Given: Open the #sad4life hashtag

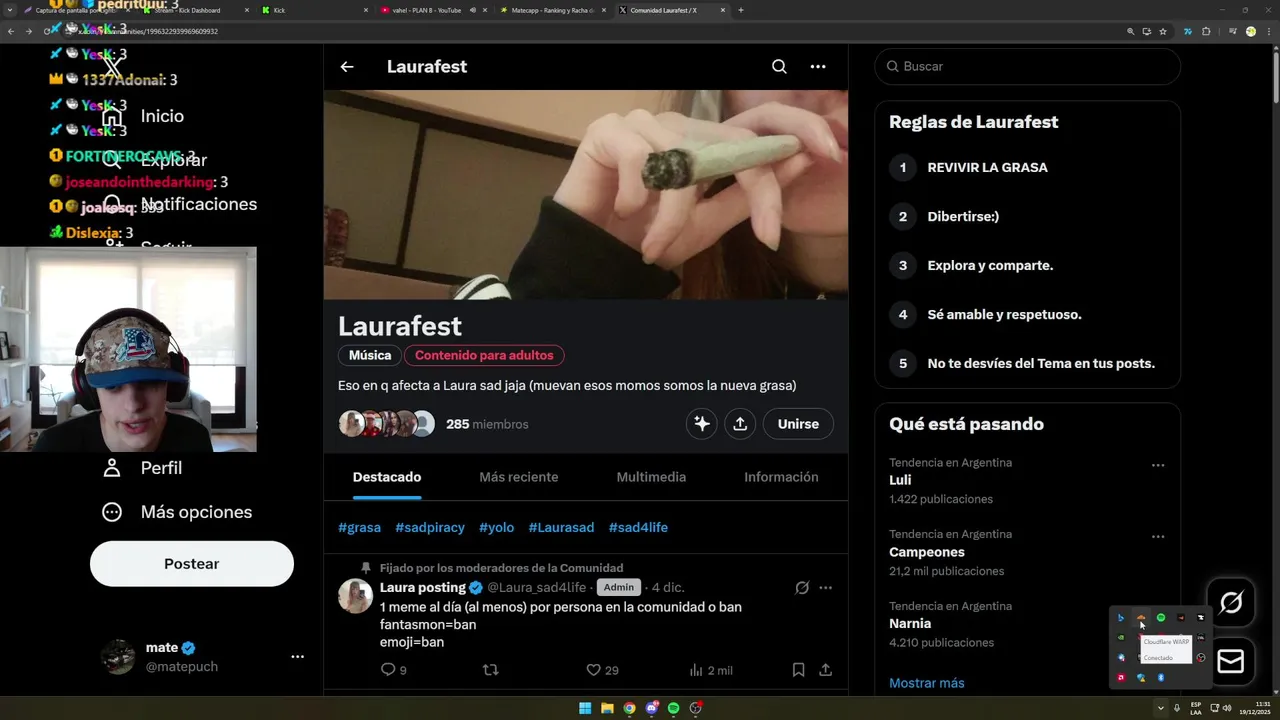Looking at the screenshot, I should (638, 527).
